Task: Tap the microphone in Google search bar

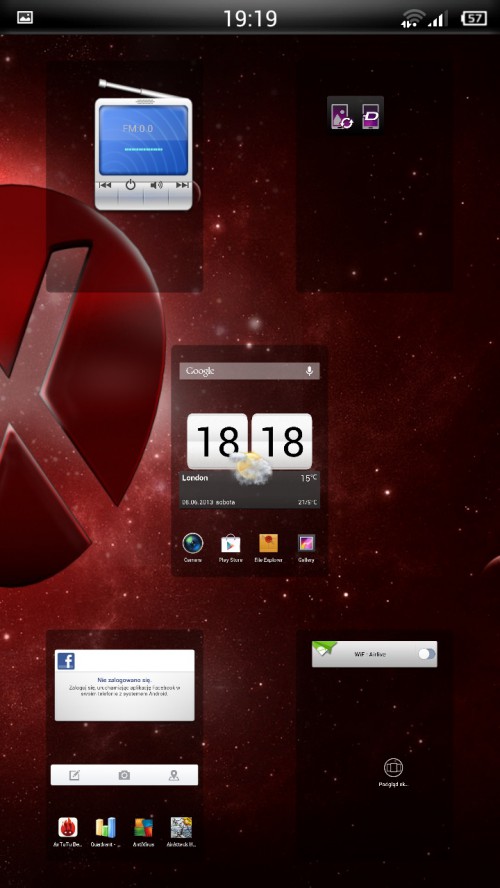Action: [309, 371]
